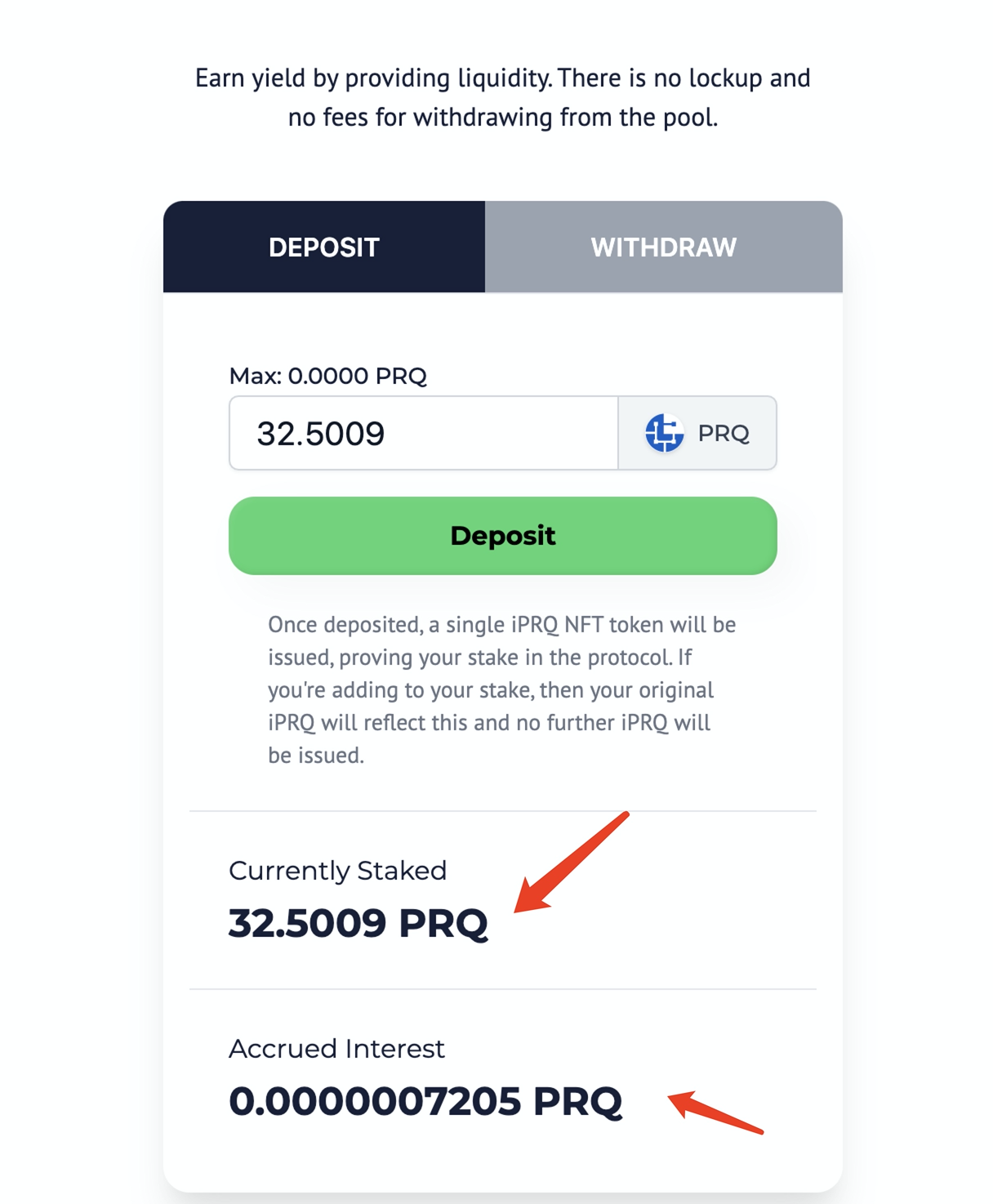Click the "Once deposited, a single iPRQ" line
Image resolution: width=993 pixels, height=1204 pixels.
click(501, 625)
